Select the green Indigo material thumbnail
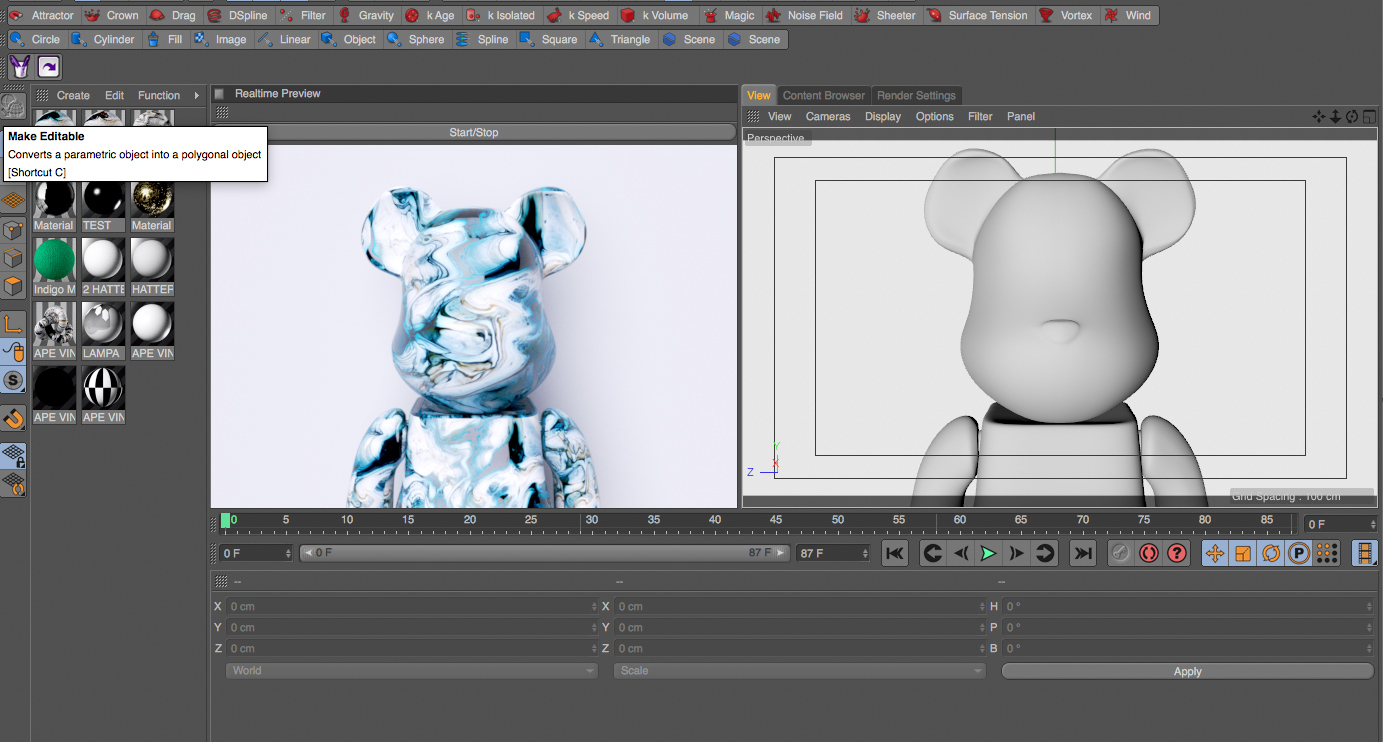Image resolution: width=1383 pixels, height=742 pixels. click(x=54, y=260)
